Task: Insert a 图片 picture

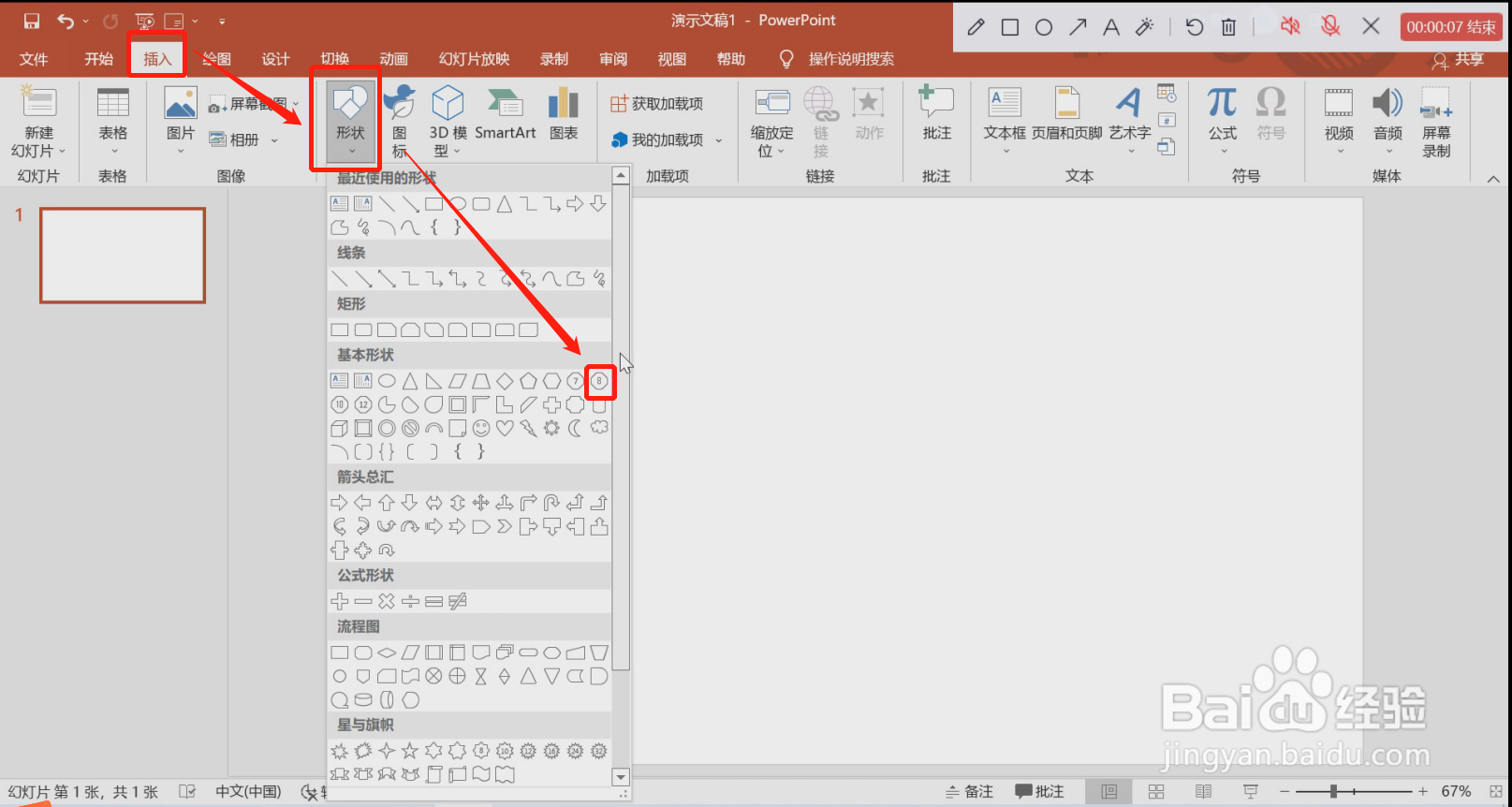Action: (181, 123)
